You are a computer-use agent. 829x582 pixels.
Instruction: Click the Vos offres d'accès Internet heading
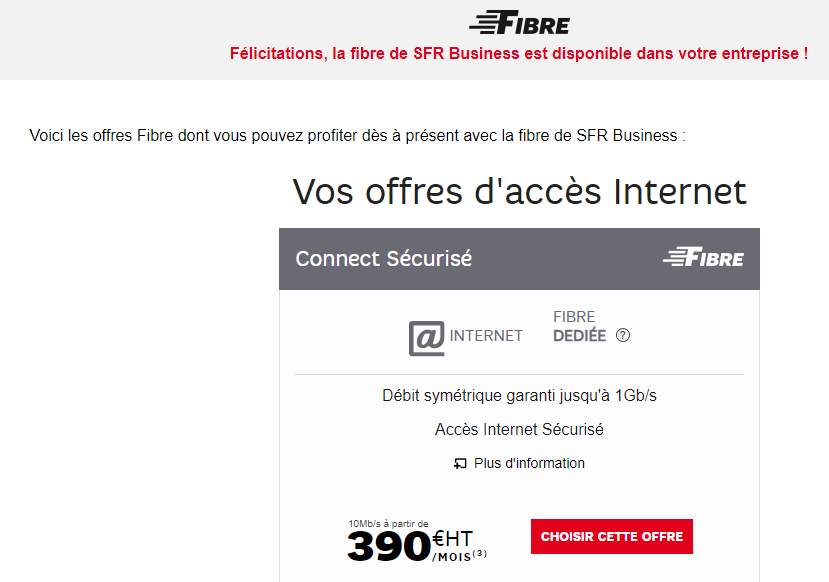pyautogui.click(x=519, y=191)
